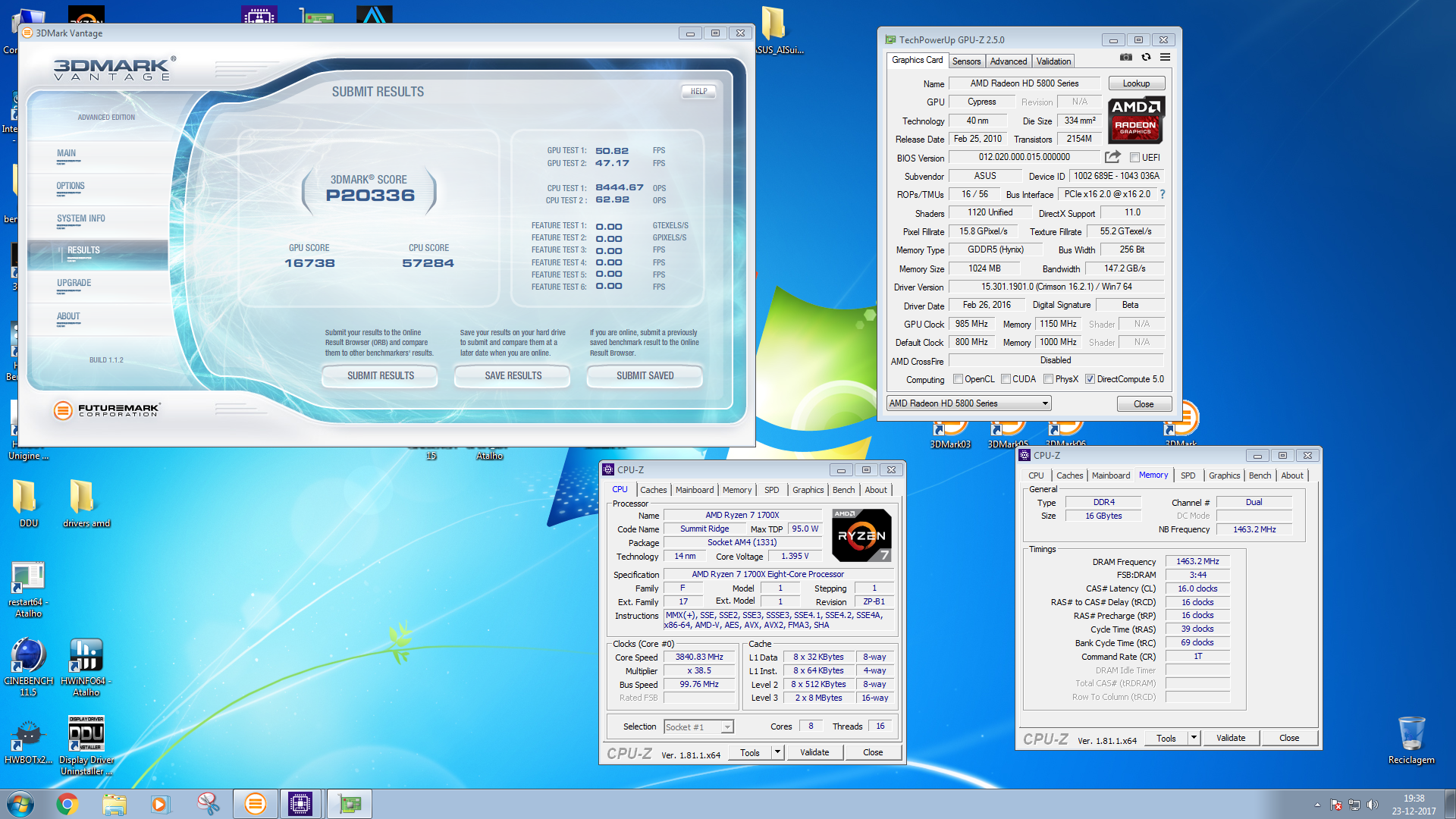This screenshot has width=1456, height=819.
Task: Click the Ryzen logo in CPU-Z
Action: [x=861, y=535]
